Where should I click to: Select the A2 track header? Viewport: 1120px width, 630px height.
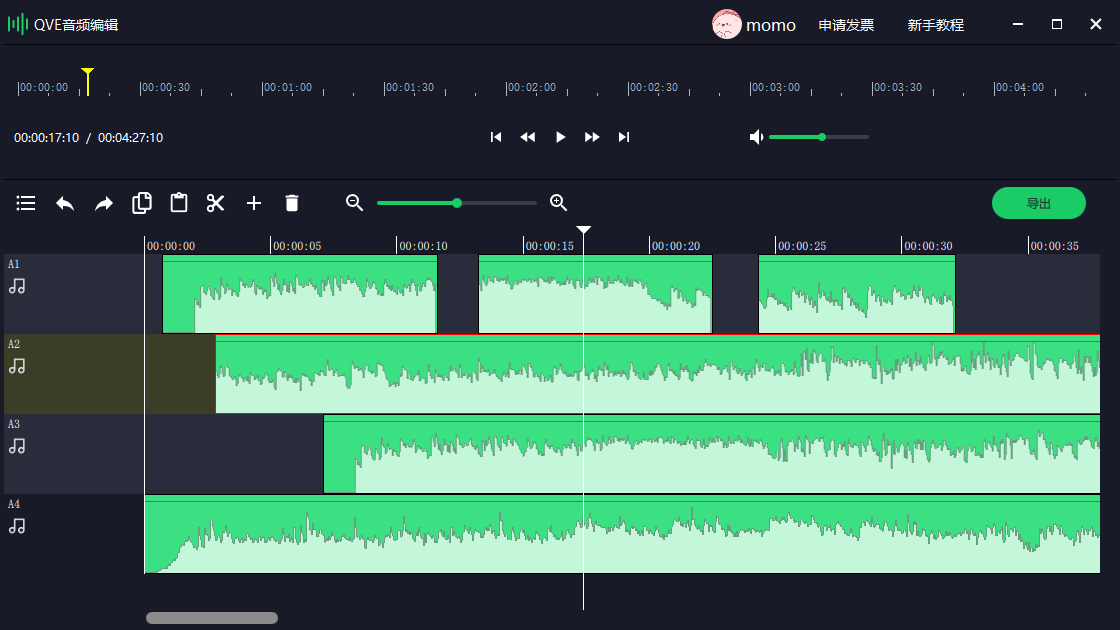point(74,374)
